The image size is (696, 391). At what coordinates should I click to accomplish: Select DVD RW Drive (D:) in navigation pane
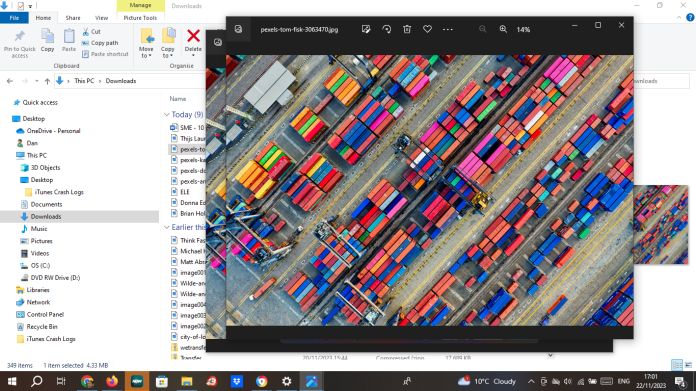pyautogui.click(x=55, y=278)
